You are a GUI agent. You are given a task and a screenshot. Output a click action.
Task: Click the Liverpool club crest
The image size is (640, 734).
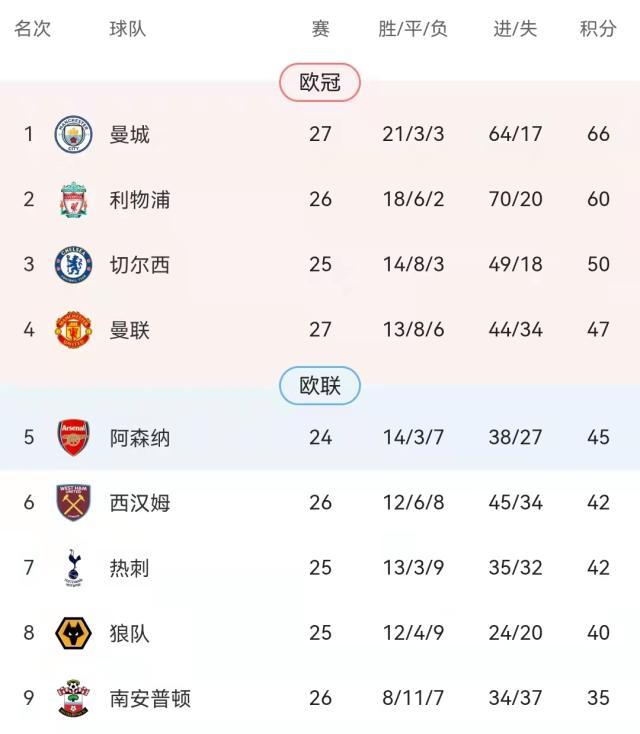click(x=73, y=200)
